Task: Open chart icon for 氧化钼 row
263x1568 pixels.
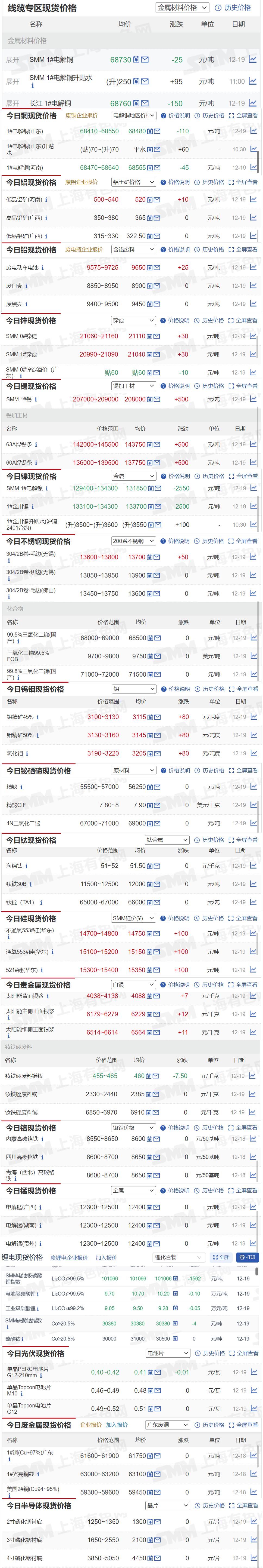Action: click(x=254, y=753)
